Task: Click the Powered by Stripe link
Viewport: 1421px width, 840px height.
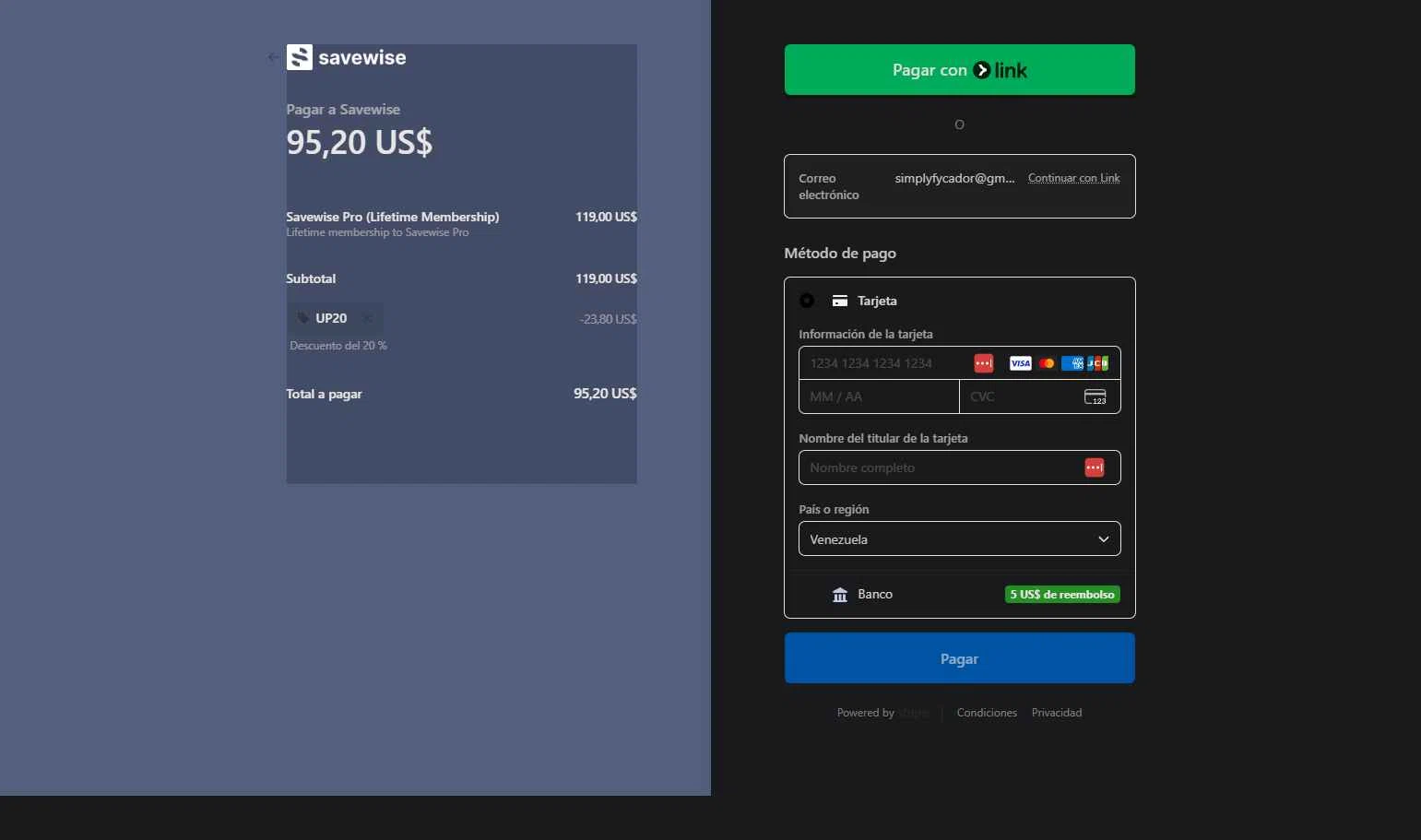Action: (883, 713)
